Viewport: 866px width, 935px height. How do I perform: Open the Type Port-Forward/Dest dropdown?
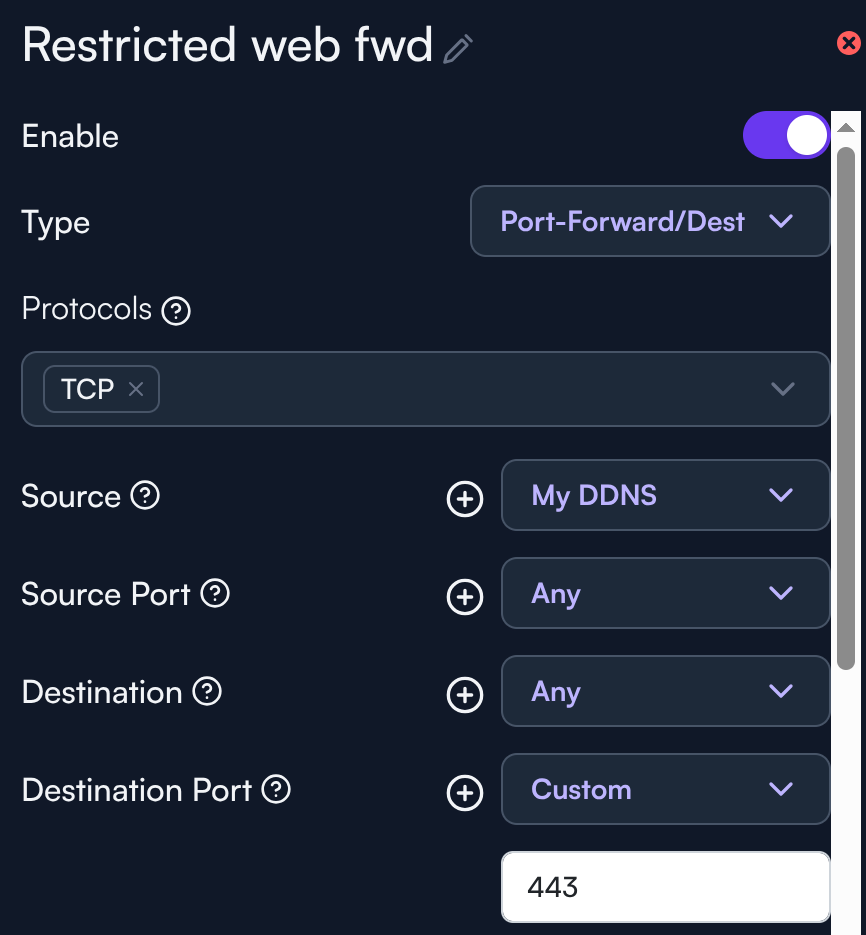[x=650, y=221]
